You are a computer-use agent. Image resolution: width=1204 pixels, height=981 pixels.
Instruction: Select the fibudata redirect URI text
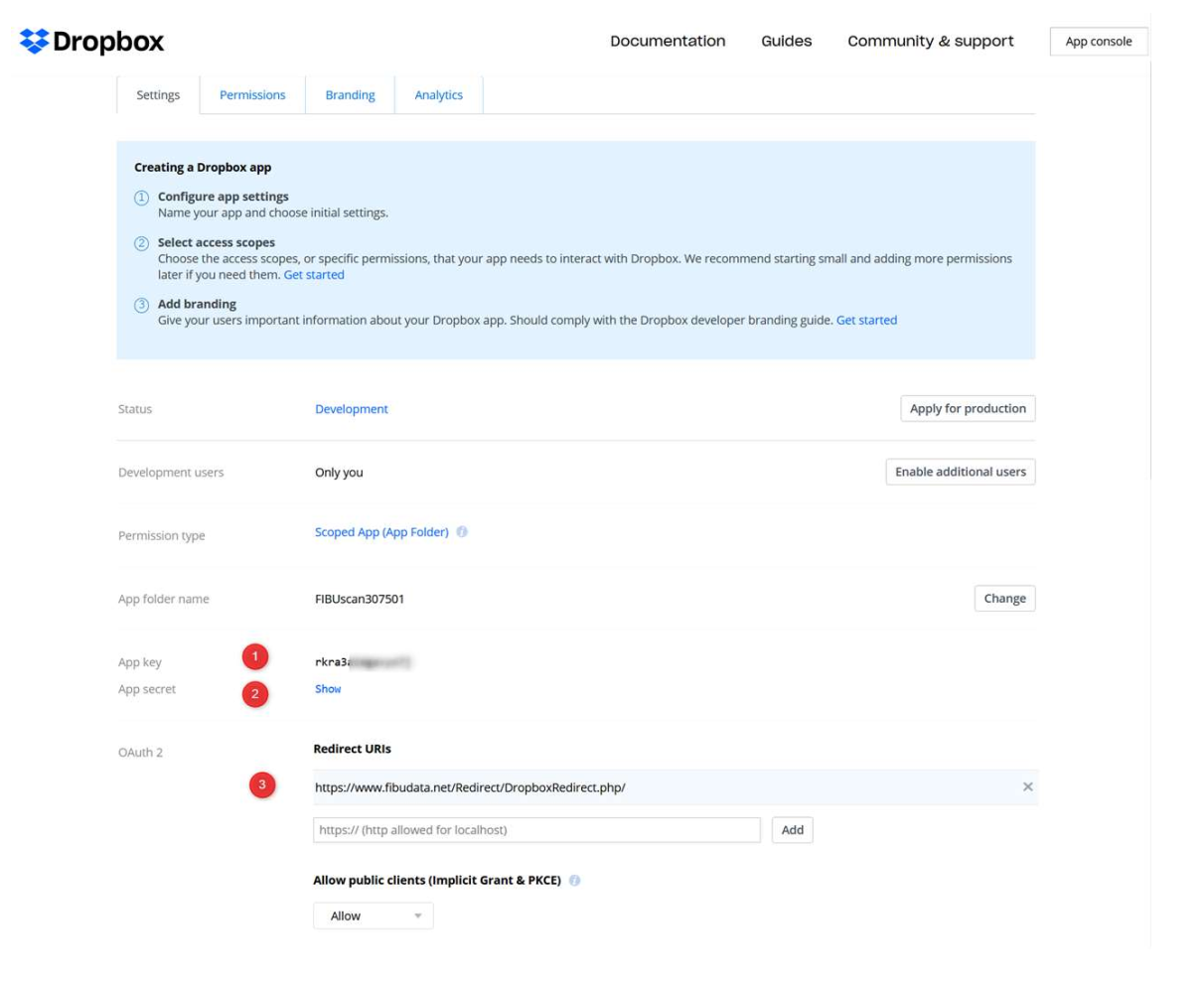tap(470, 787)
